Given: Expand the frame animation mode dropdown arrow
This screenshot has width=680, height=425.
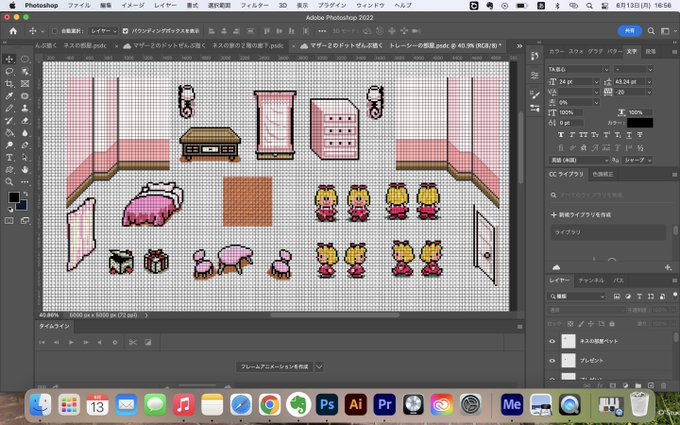Looking at the screenshot, I should point(319,366).
